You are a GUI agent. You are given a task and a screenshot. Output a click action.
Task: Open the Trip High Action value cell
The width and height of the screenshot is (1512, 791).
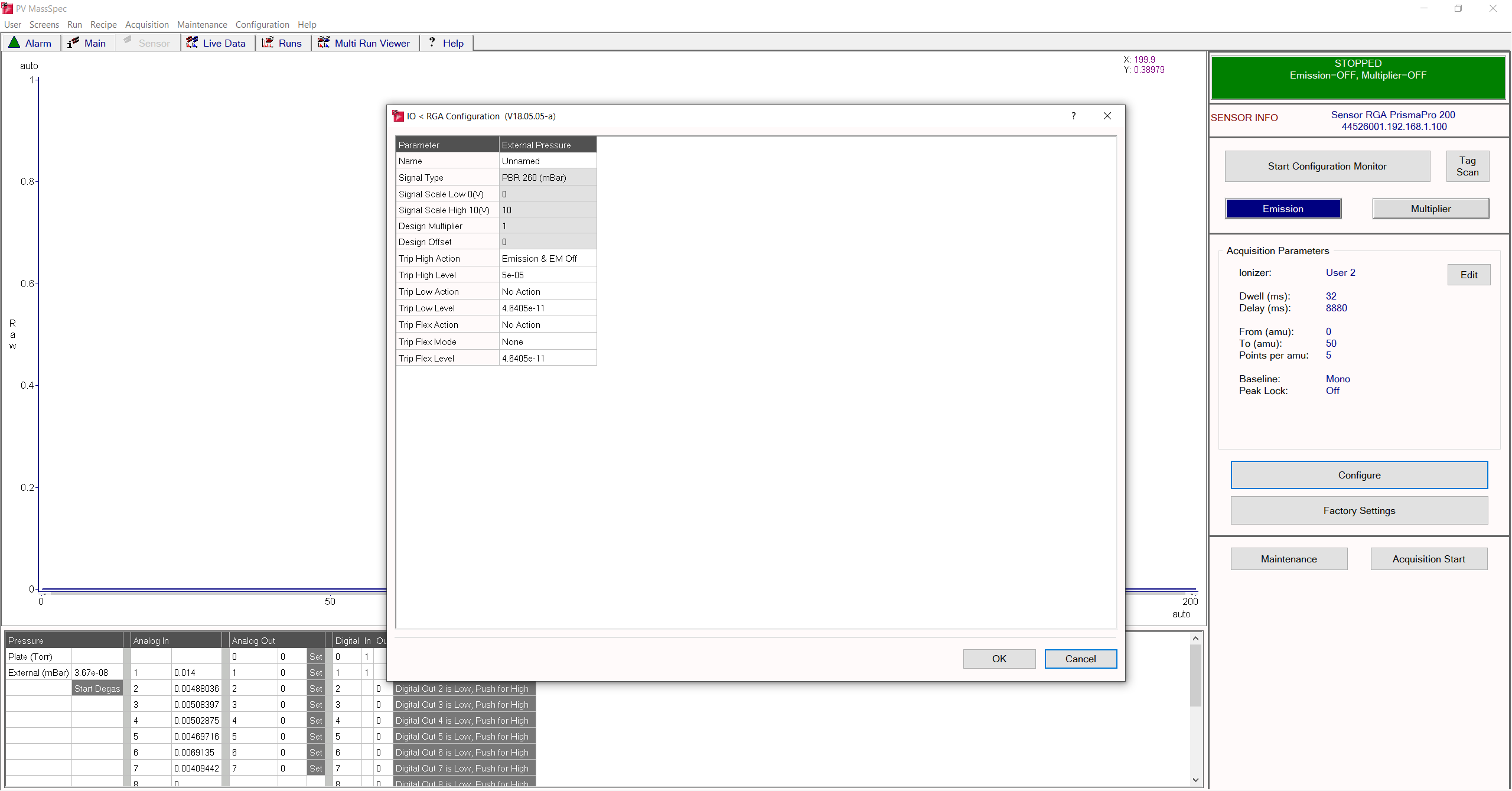(548, 259)
